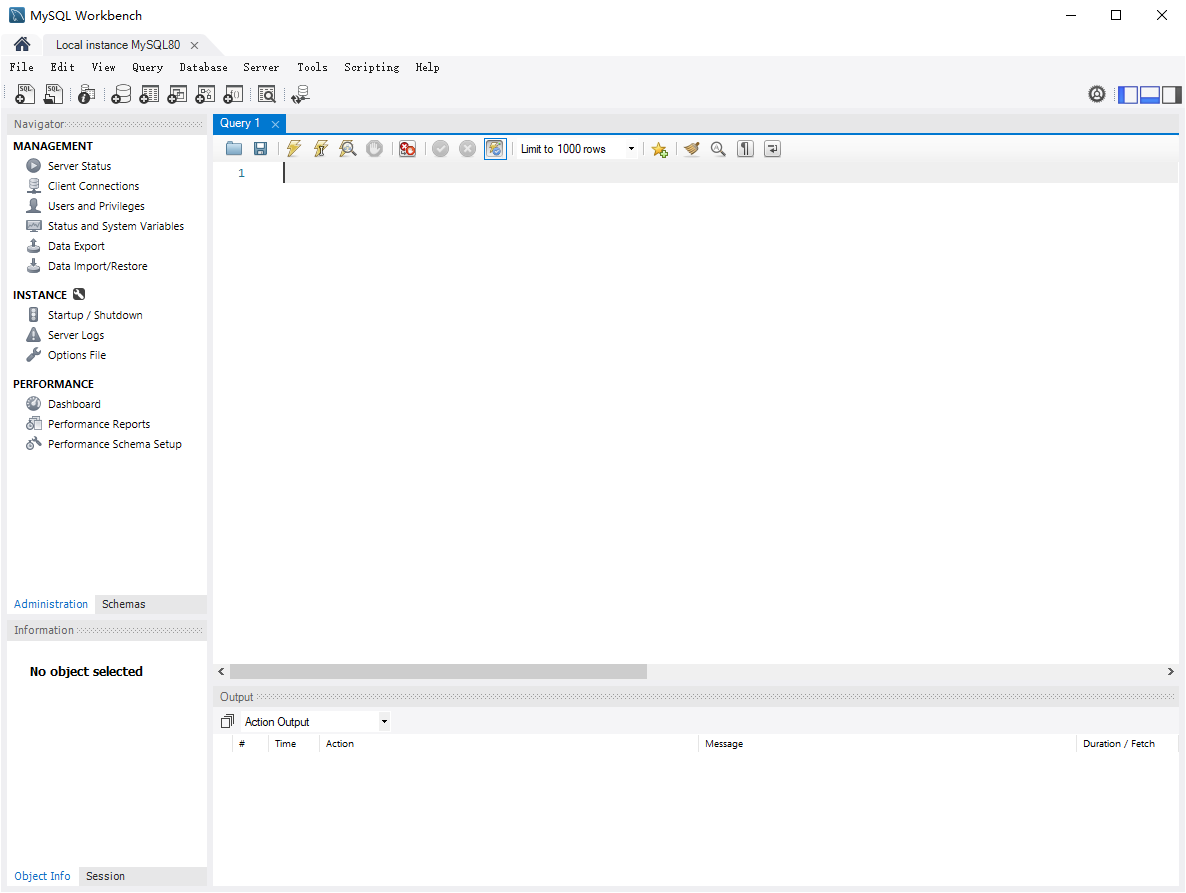
Task: Run EXPLAIN on statement under cursor
Action: pos(347,149)
